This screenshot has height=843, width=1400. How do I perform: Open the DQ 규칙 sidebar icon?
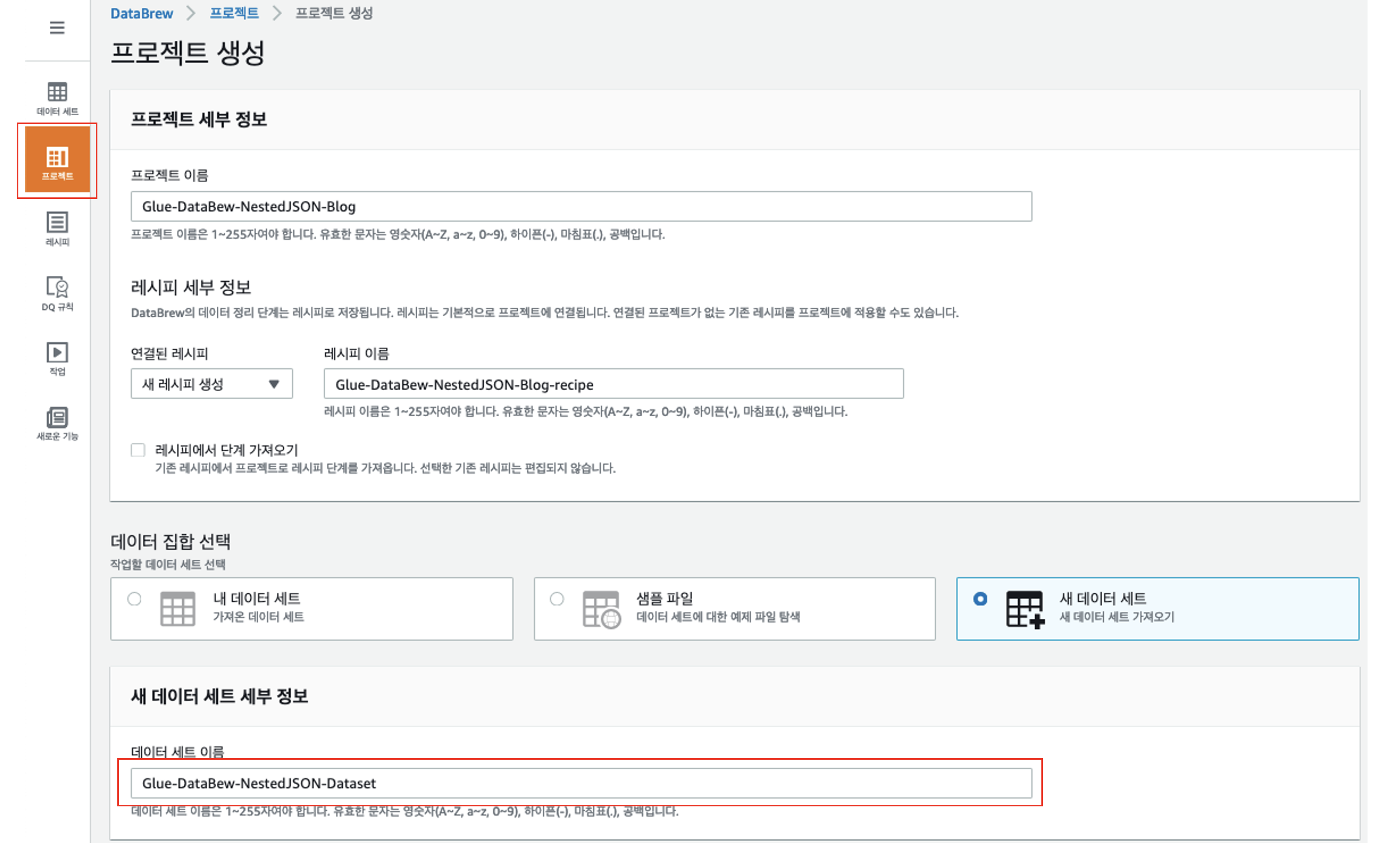pos(57,293)
